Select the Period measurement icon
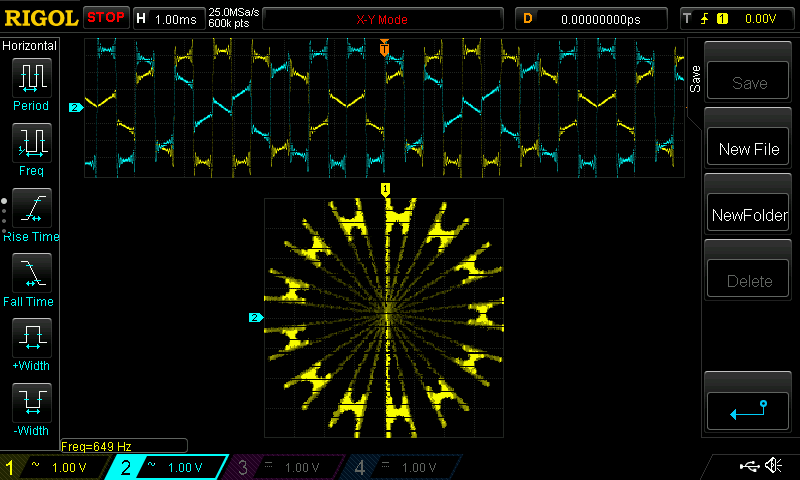 (31, 77)
